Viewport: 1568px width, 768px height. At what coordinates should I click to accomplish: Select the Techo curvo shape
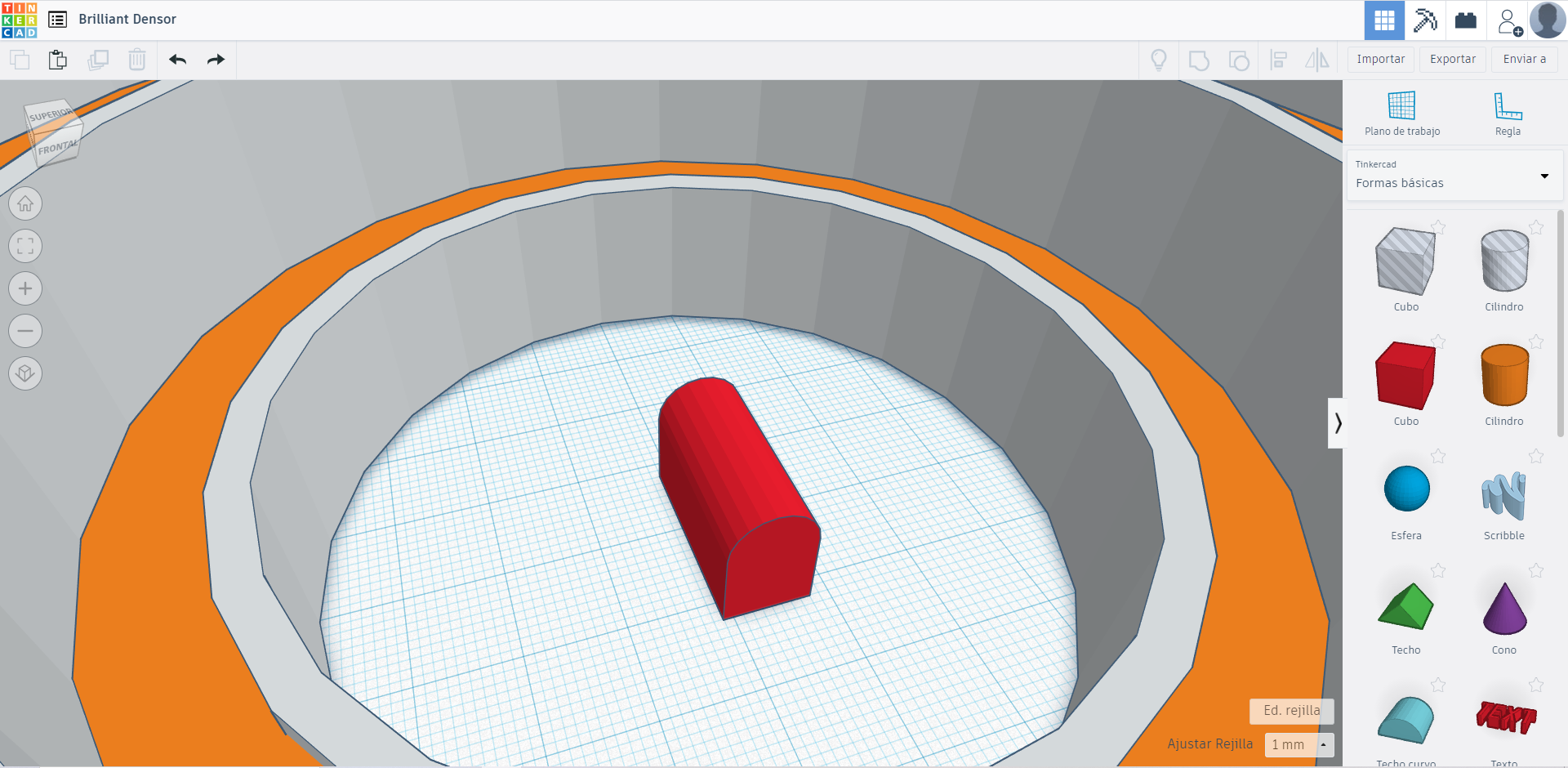(x=1405, y=721)
